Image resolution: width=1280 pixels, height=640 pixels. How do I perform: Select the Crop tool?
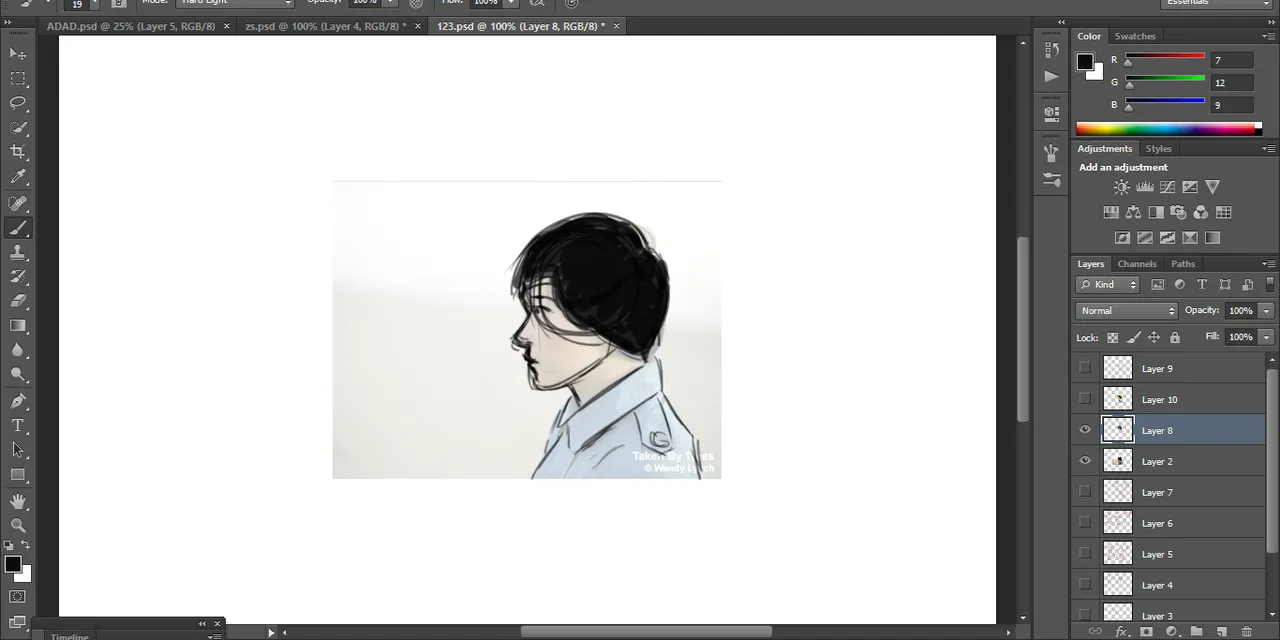click(x=18, y=152)
